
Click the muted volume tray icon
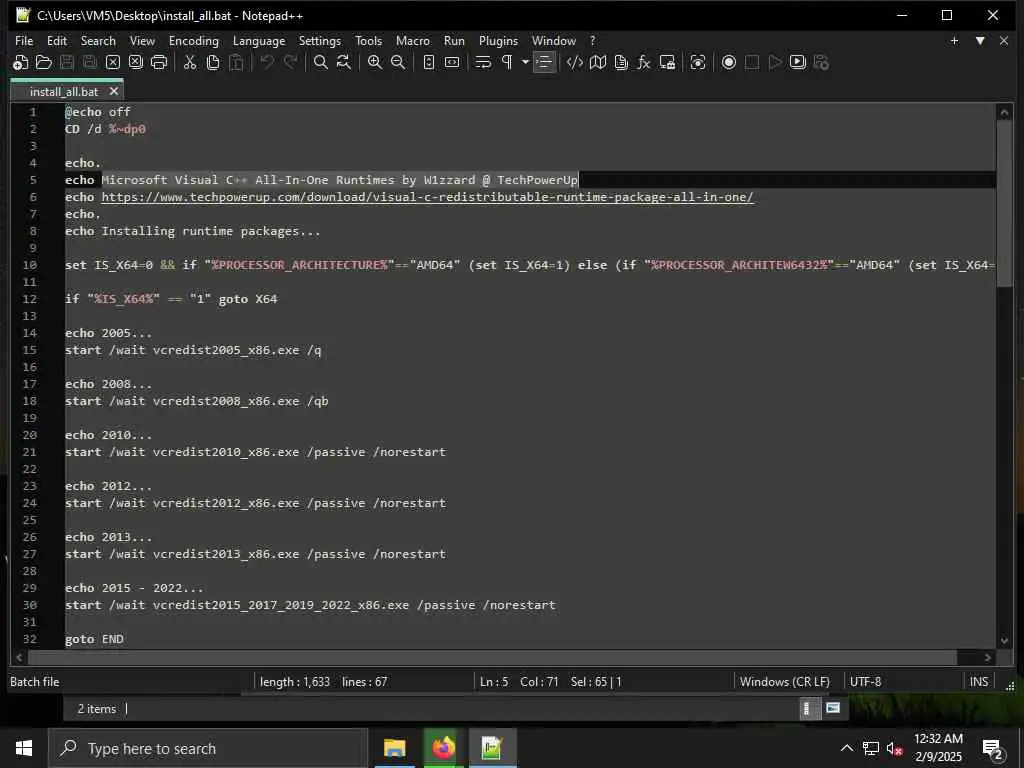[894, 749]
